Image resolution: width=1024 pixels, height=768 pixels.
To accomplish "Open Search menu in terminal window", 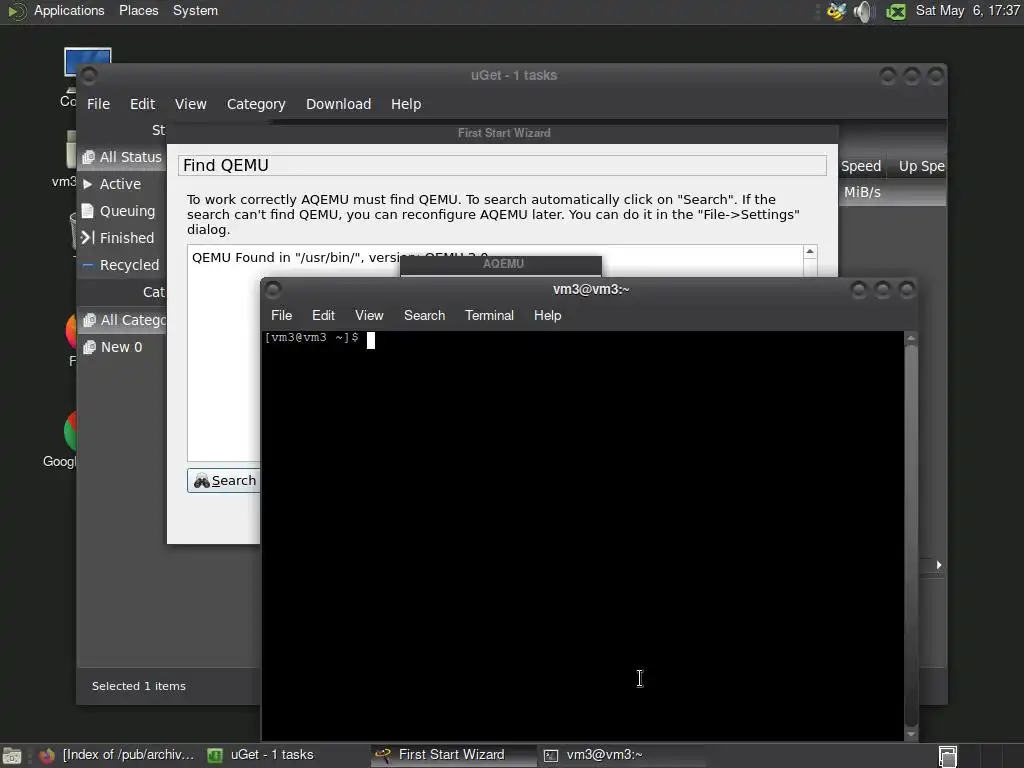I will point(424,315).
